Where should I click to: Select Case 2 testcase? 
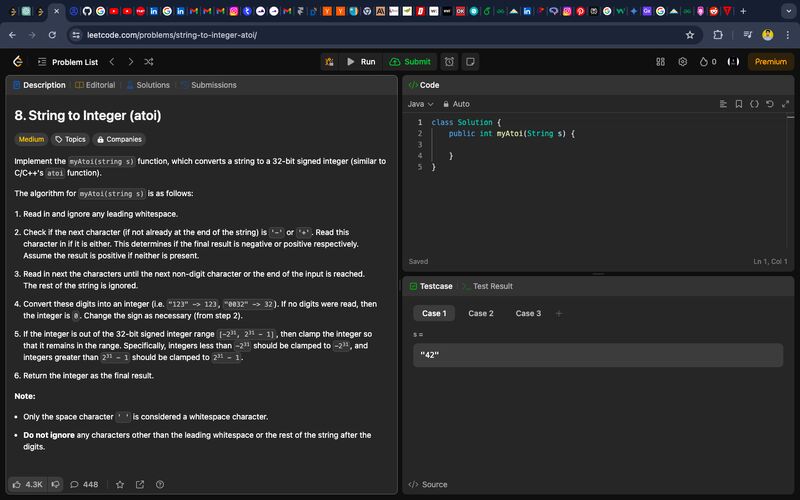point(481,313)
